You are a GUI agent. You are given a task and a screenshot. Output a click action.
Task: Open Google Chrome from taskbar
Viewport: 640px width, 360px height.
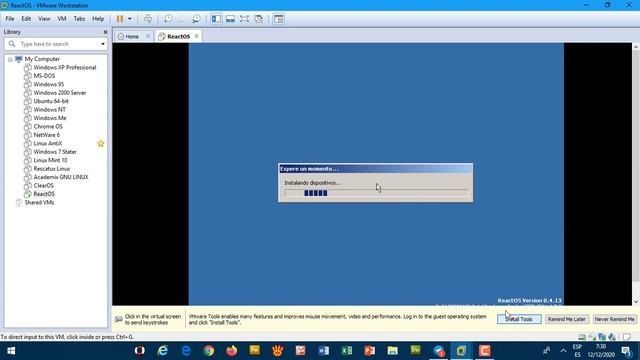click(209, 351)
